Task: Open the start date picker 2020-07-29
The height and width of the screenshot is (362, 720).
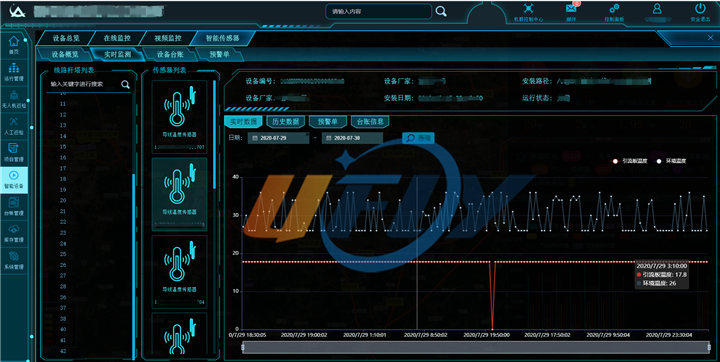Action: tap(278, 138)
